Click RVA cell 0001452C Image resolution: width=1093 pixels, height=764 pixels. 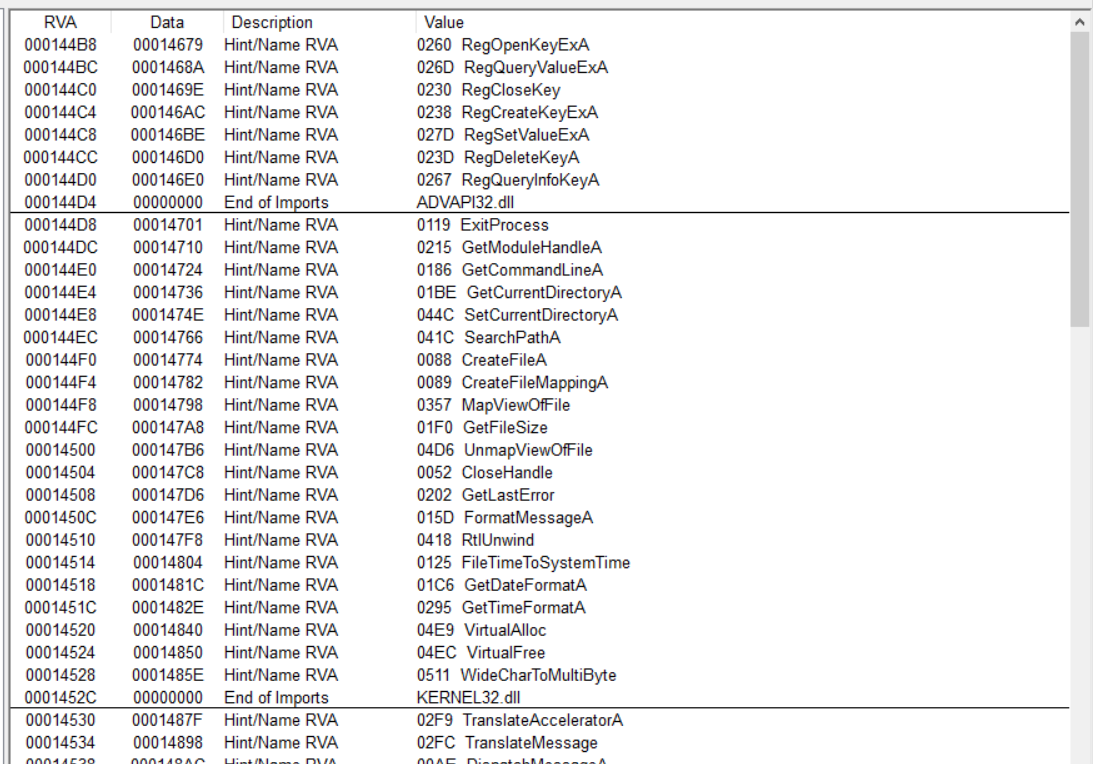coord(61,698)
